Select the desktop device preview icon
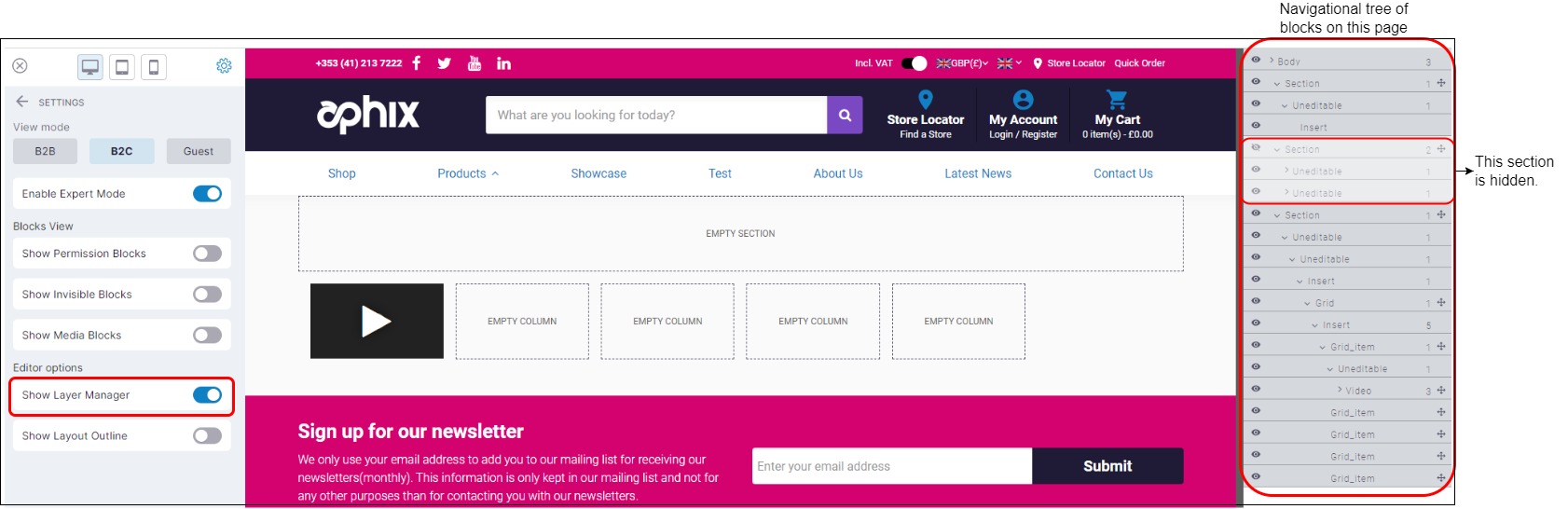 90,67
